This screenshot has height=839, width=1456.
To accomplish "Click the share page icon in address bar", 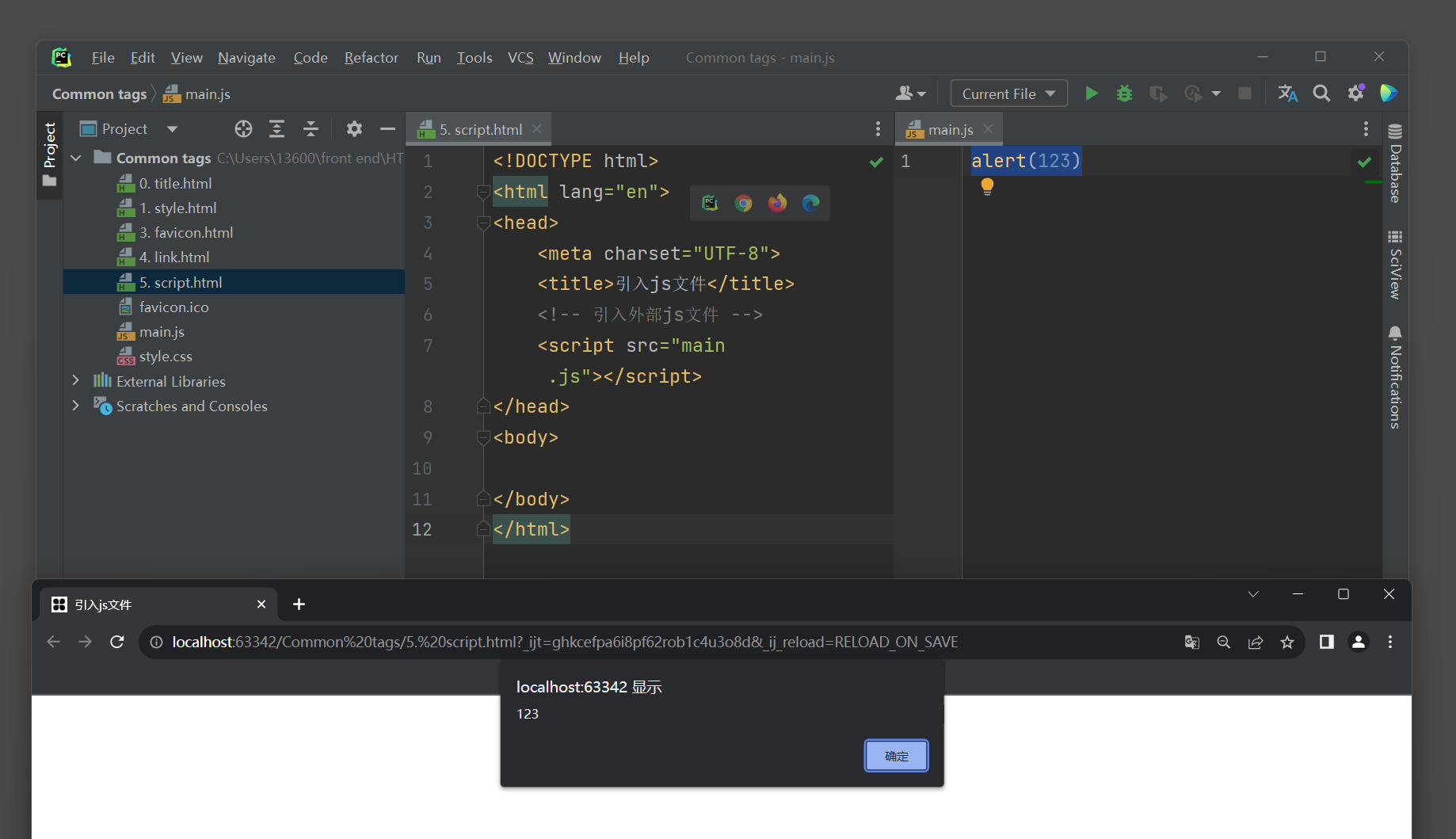I will point(1256,643).
